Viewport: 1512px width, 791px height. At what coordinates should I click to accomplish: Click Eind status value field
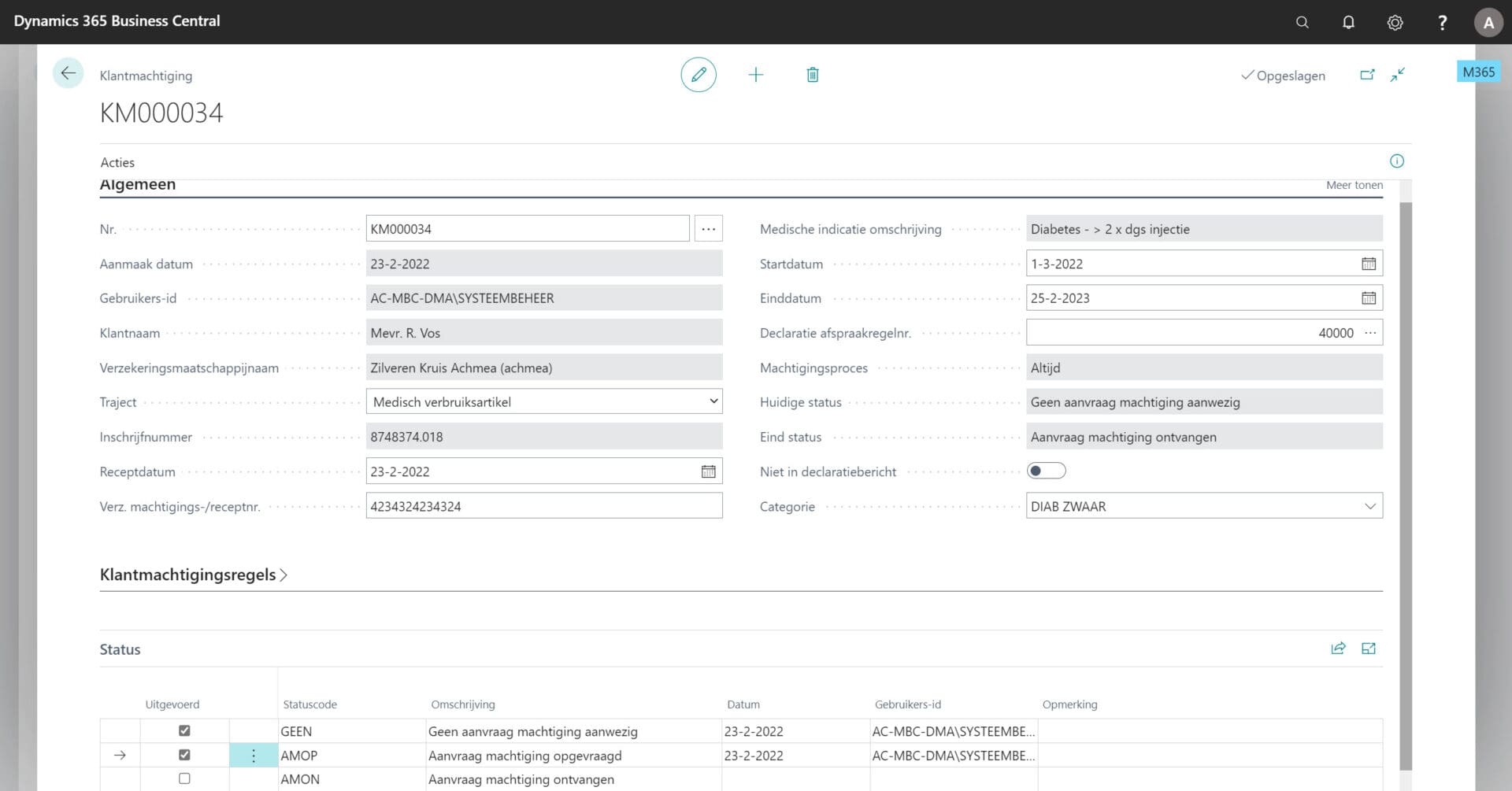click(1204, 437)
